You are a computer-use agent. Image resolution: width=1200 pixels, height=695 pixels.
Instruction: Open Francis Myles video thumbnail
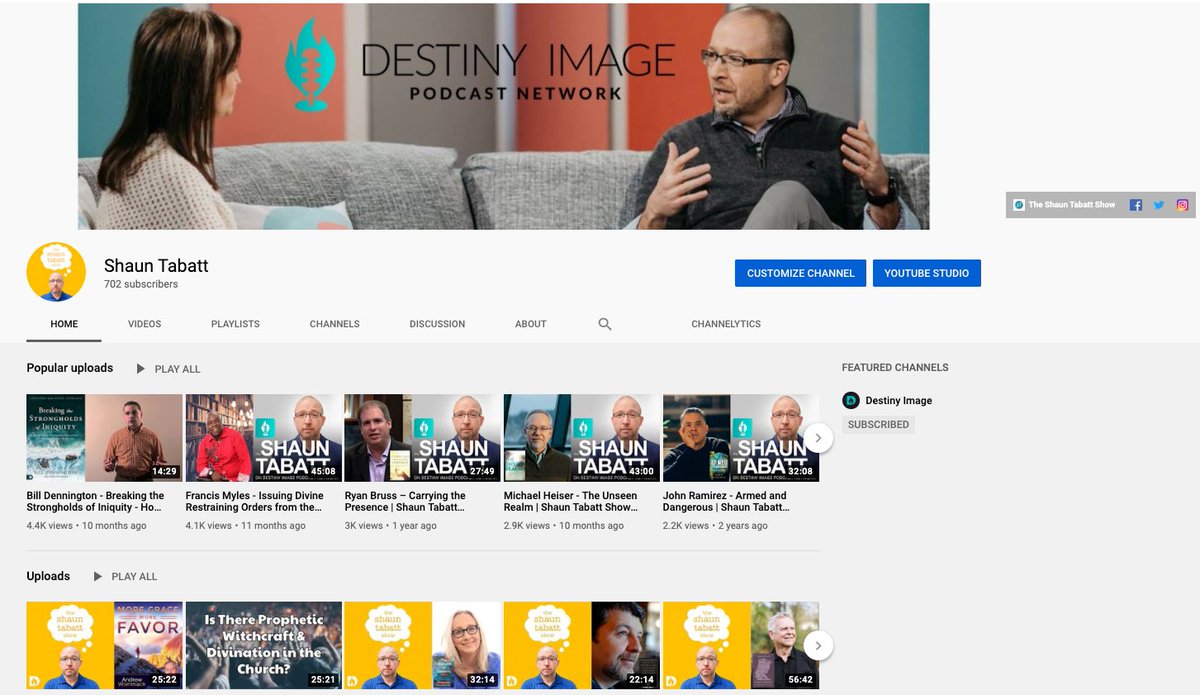point(263,438)
